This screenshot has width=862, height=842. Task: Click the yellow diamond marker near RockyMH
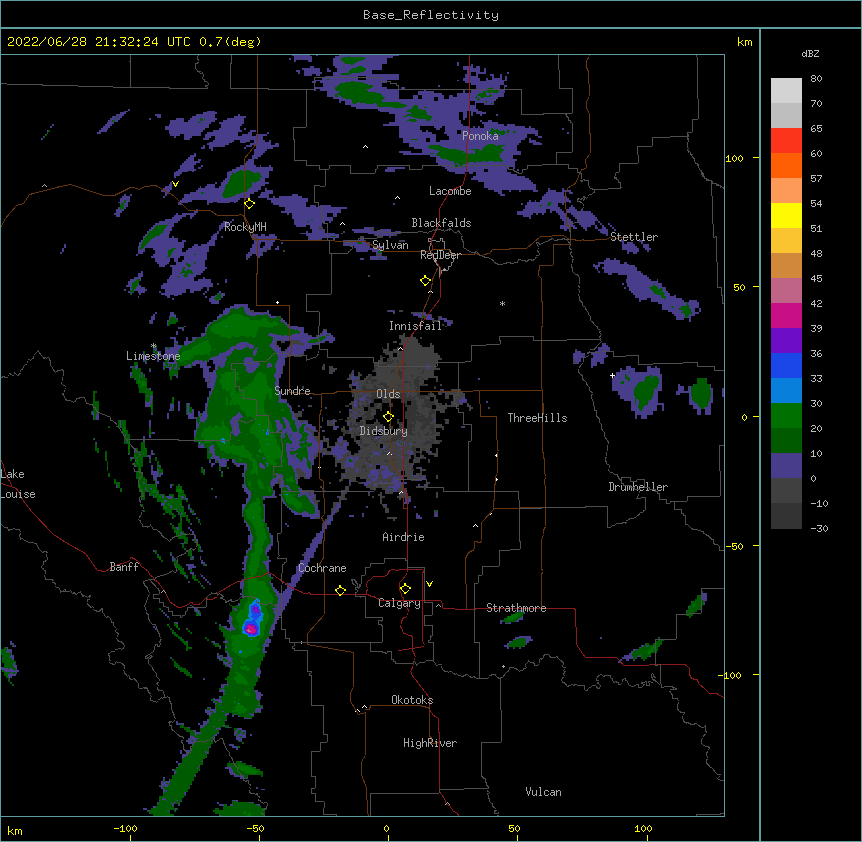click(250, 204)
